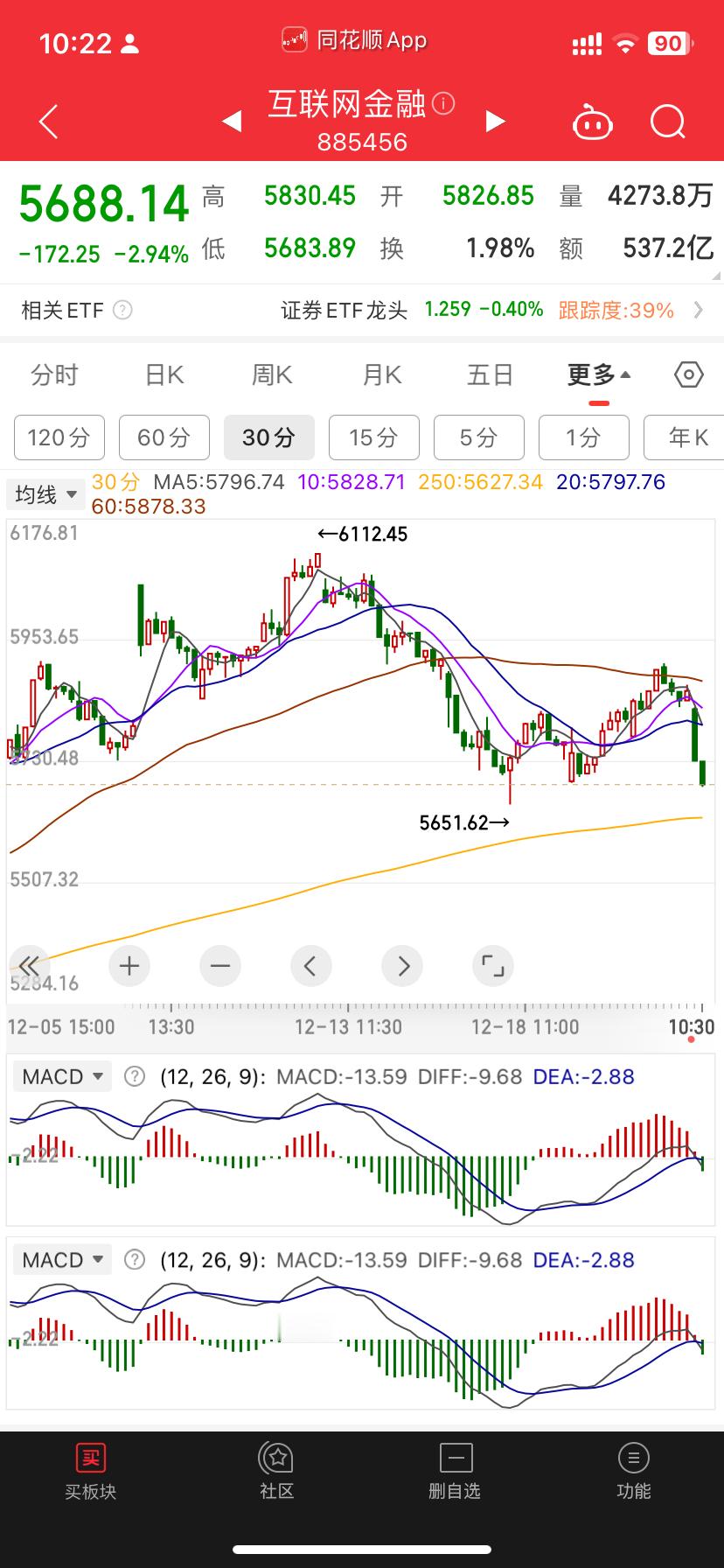This screenshot has width=724, height=1568.
Task: Select 30分 period
Action: tap(269, 437)
